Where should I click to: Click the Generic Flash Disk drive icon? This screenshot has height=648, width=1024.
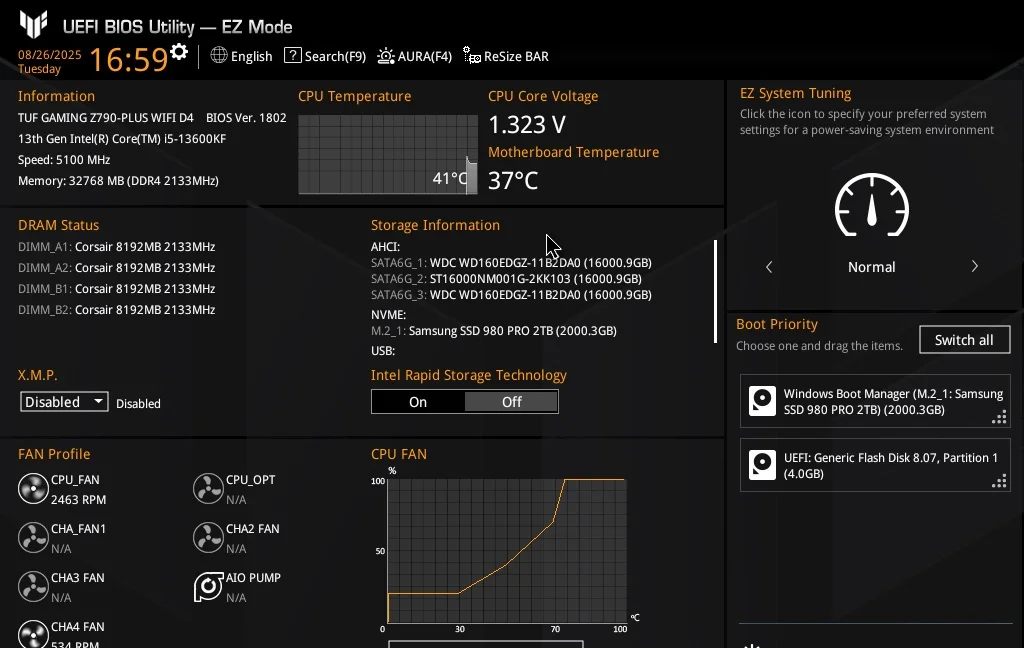pyautogui.click(x=762, y=465)
